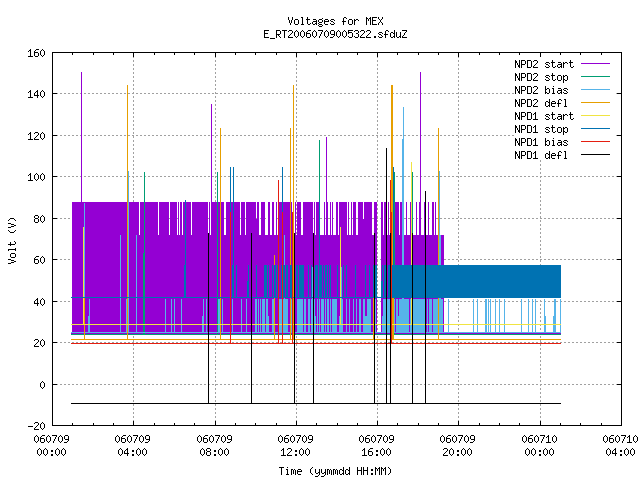
Task: Click the purple NPD2 start legend line
Action: tap(596, 64)
